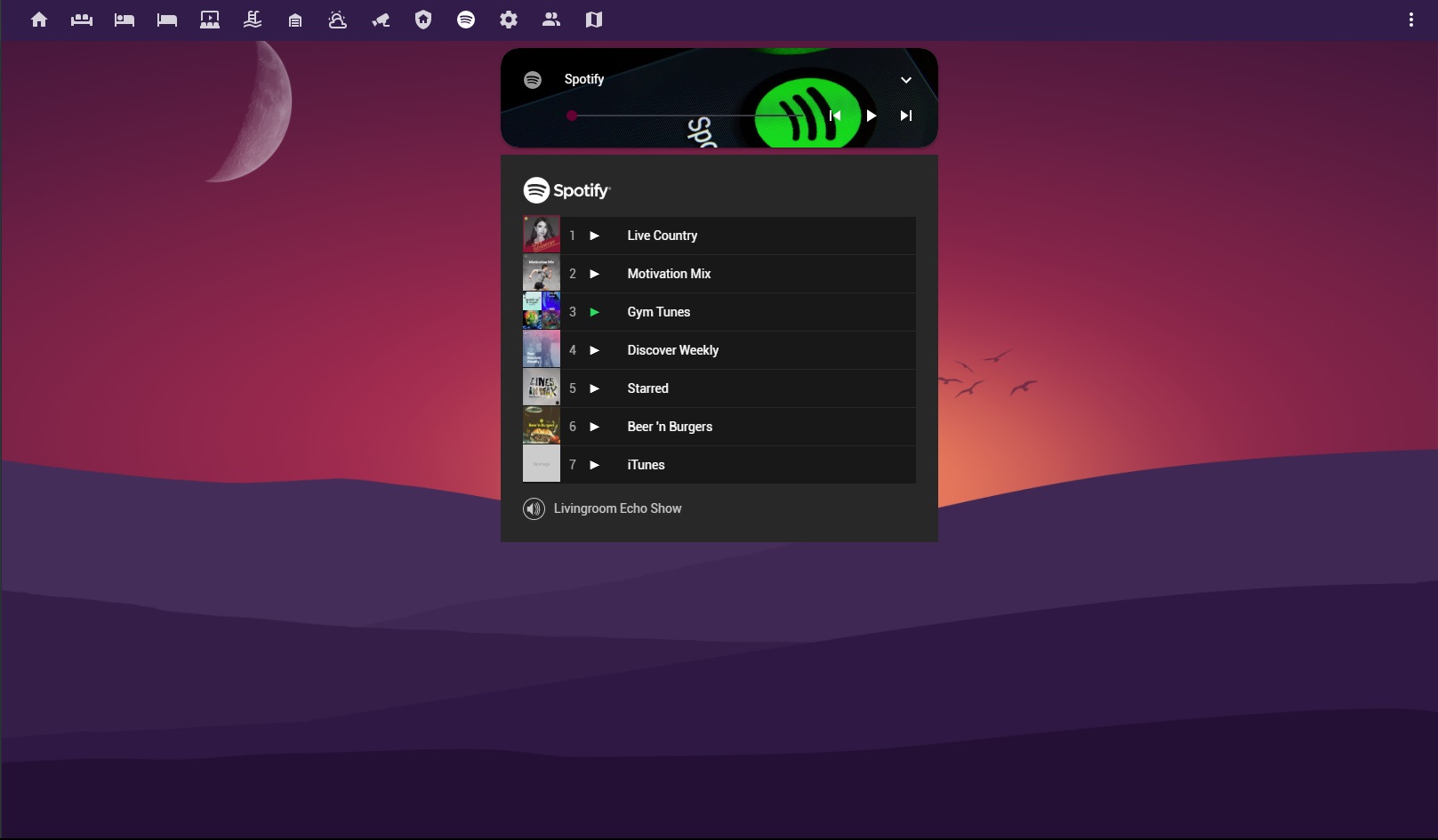Click the Beer 'n Burgers cover thumbnail
Viewport: 1438px width, 840px height.
coord(542,427)
